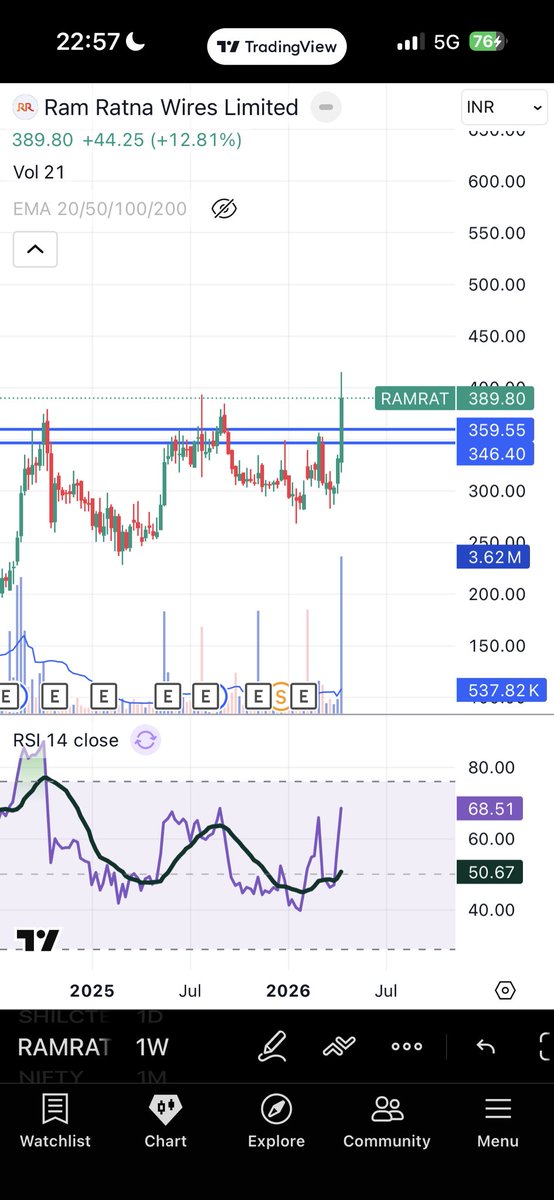
Task: Tap the E earnings marker right of S
Action: pos(305,695)
